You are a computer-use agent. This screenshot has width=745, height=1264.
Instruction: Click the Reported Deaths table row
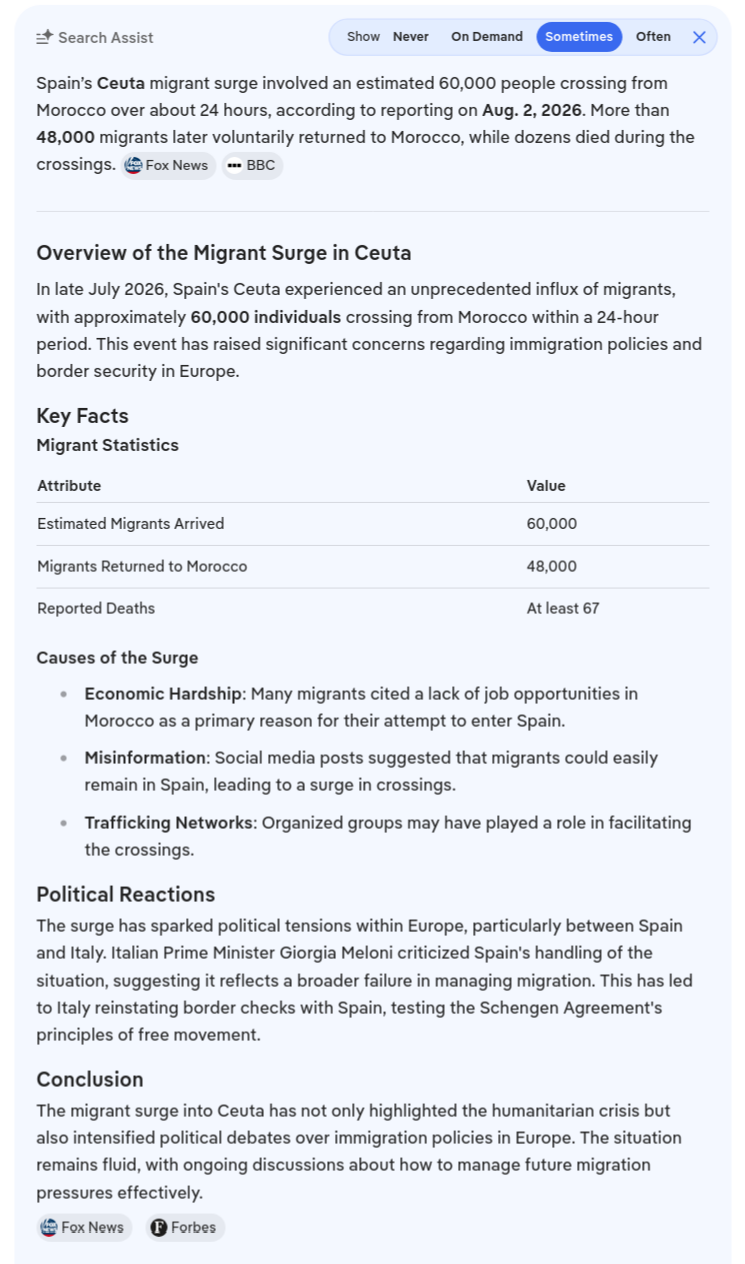point(372,608)
